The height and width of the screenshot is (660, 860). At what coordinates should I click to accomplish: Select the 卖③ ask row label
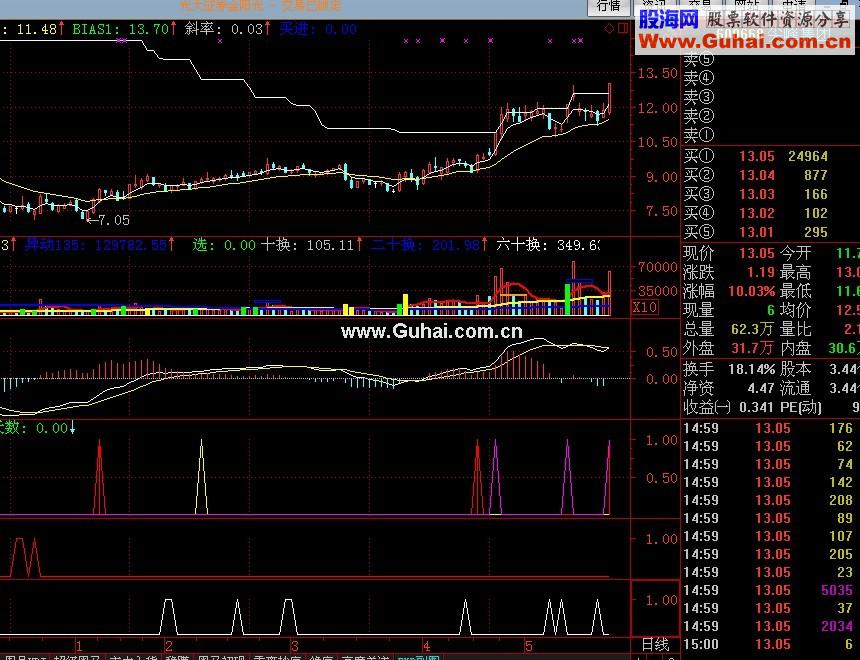(x=699, y=97)
